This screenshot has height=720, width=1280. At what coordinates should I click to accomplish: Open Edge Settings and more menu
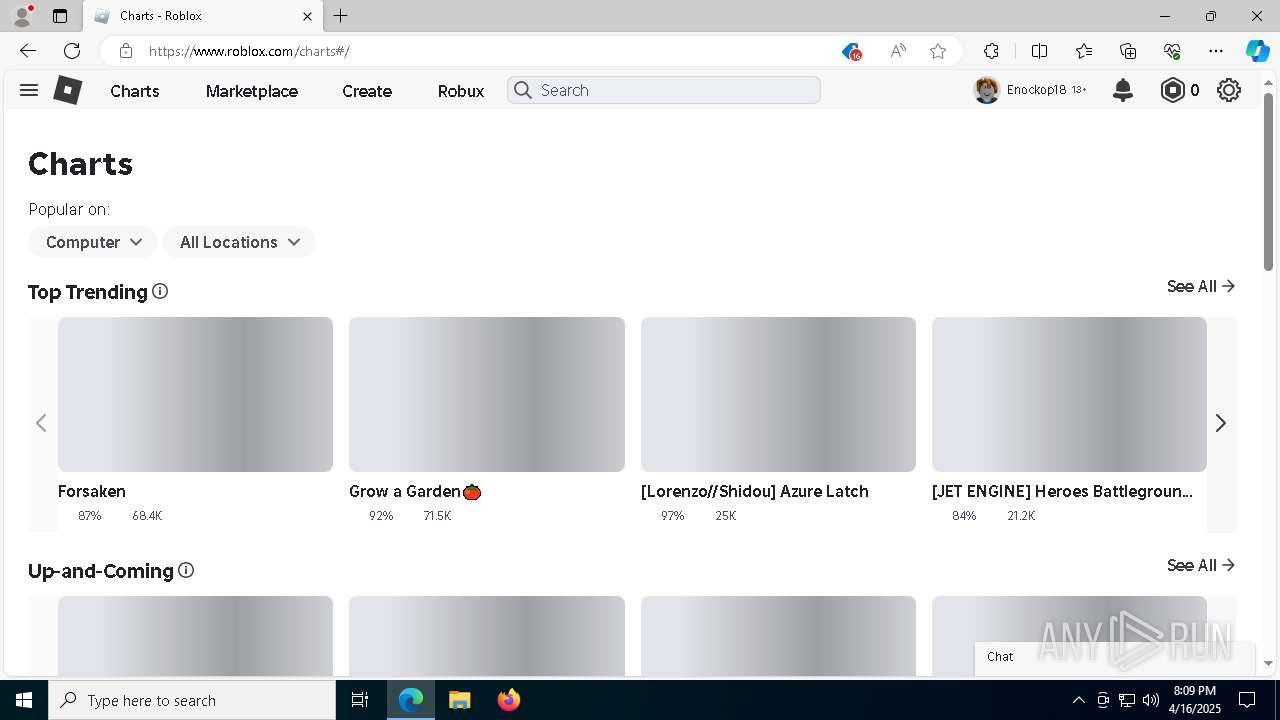coord(1216,51)
